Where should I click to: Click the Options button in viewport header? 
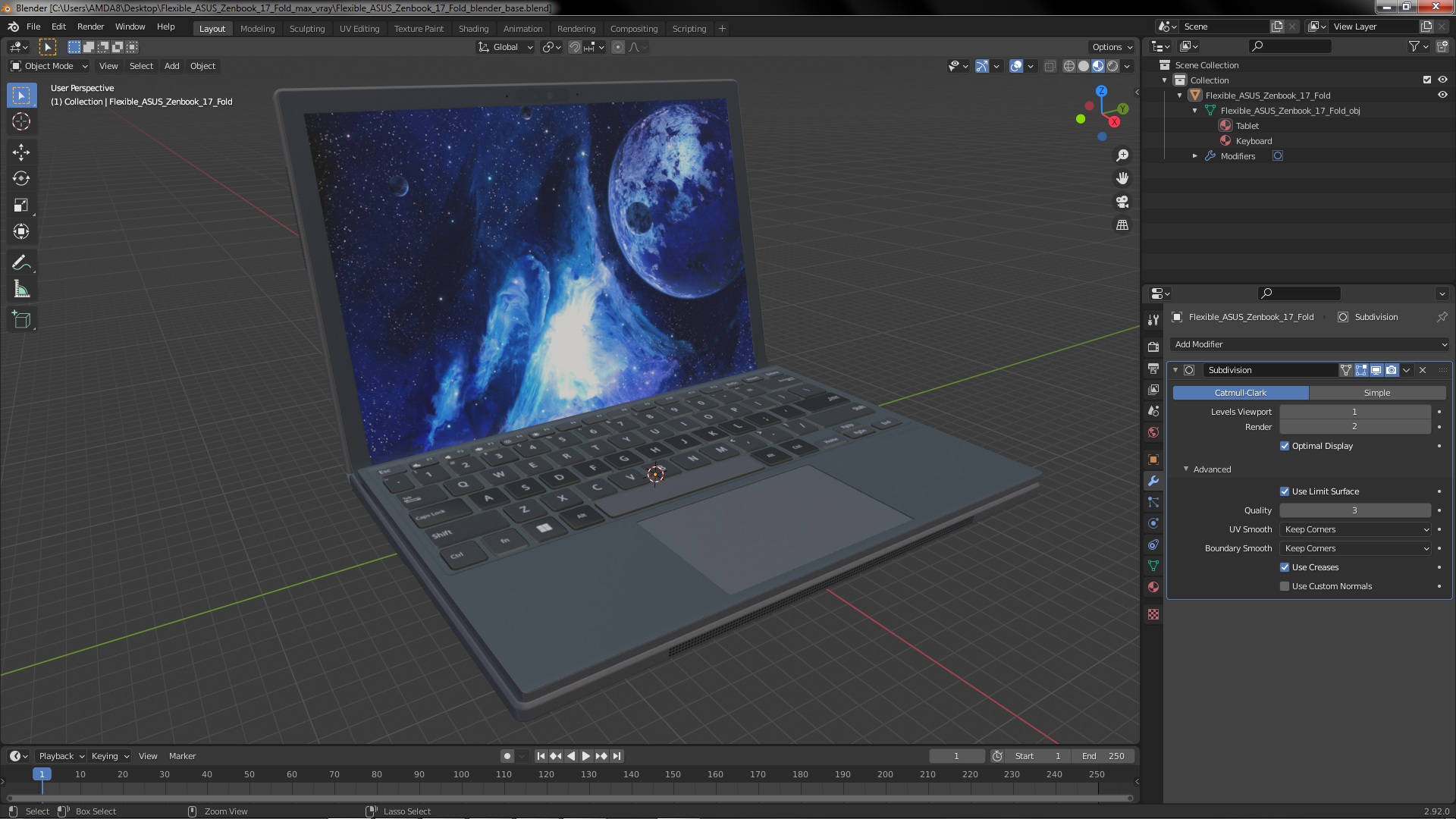1112,47
